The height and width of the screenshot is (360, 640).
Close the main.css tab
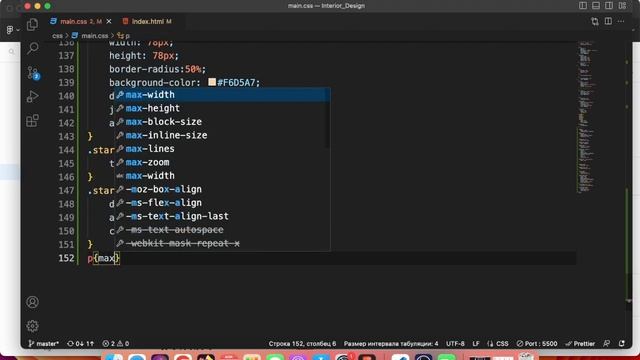109,21
